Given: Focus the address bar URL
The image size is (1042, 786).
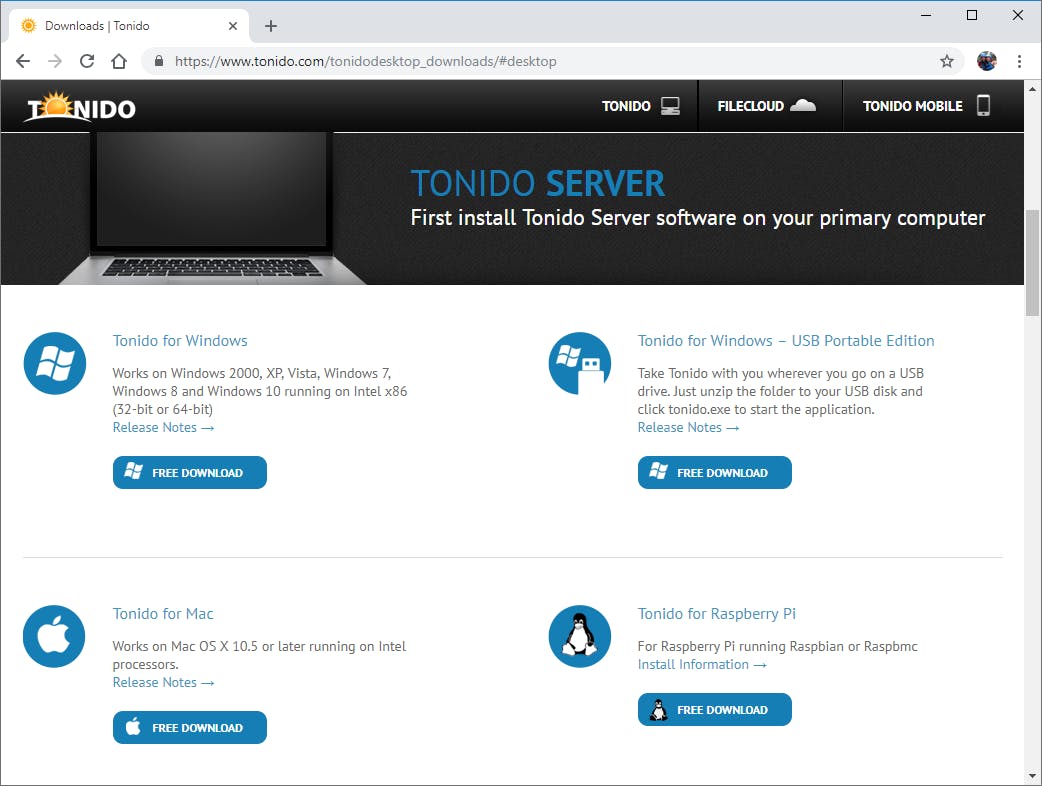Looking at the screenshot, I should (365, 61).
